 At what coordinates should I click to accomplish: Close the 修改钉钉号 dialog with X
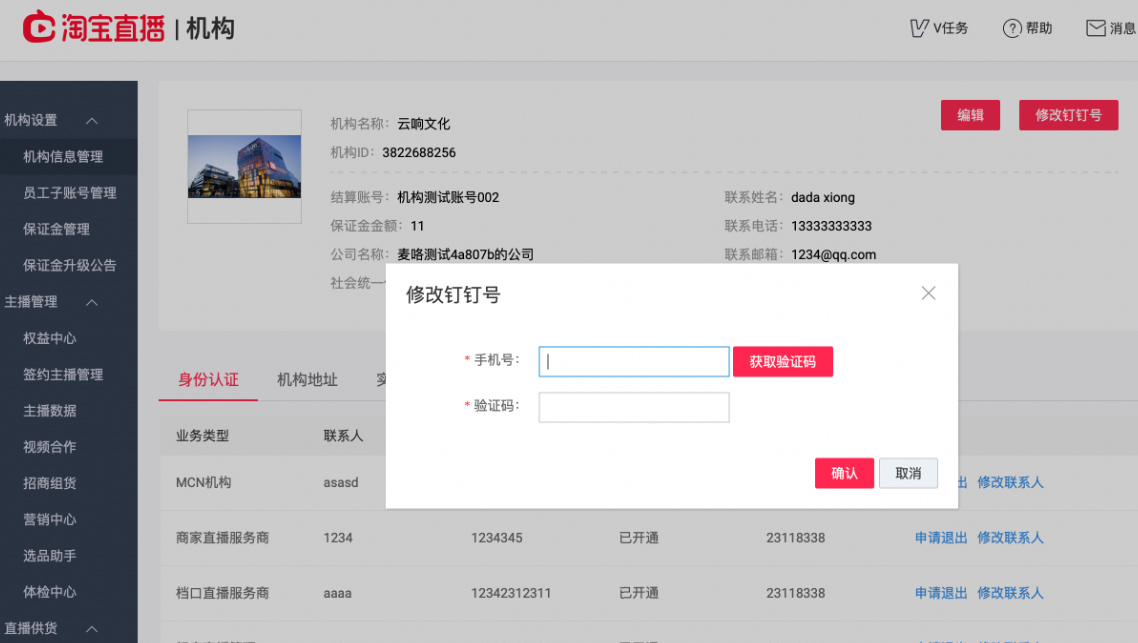[x=928, y=293]
